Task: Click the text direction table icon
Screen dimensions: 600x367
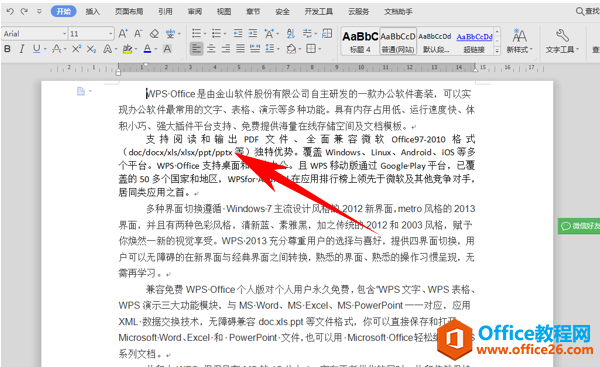Action: [x=327, y=34]
